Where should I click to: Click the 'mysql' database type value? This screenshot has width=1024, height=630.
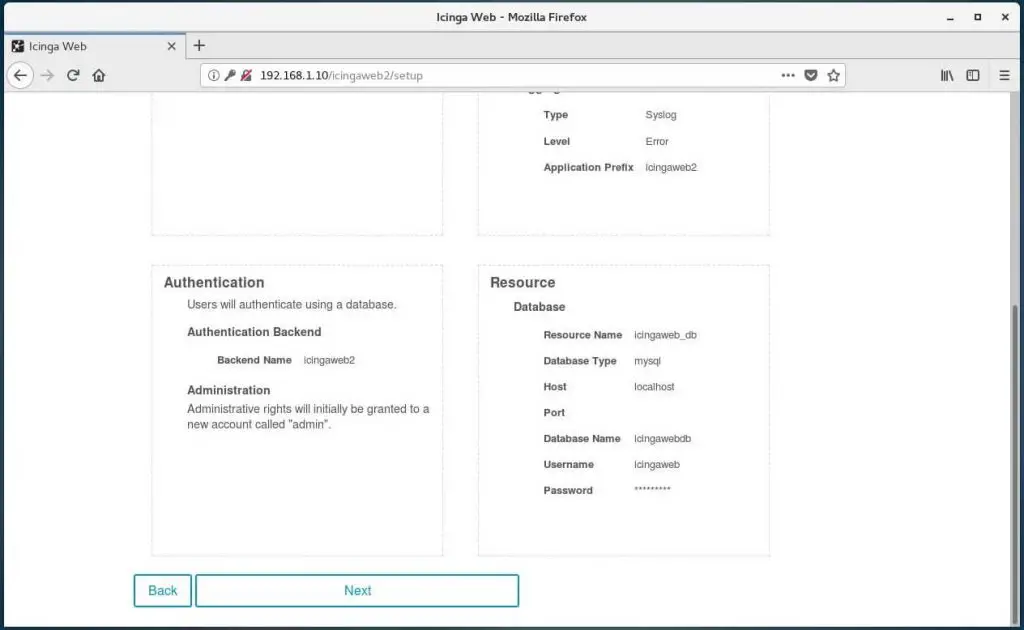click(x=647, y=361)
